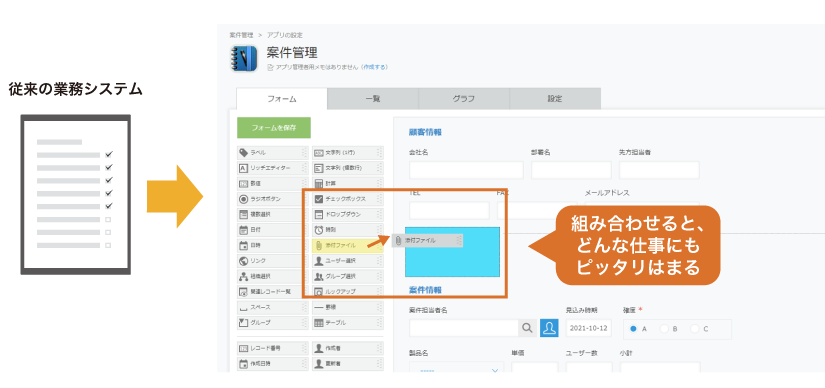Pick the 時刻 clock icon
The height and width of the screenshot is (388, 825).
pyautogui.click(x=318, y=230)
